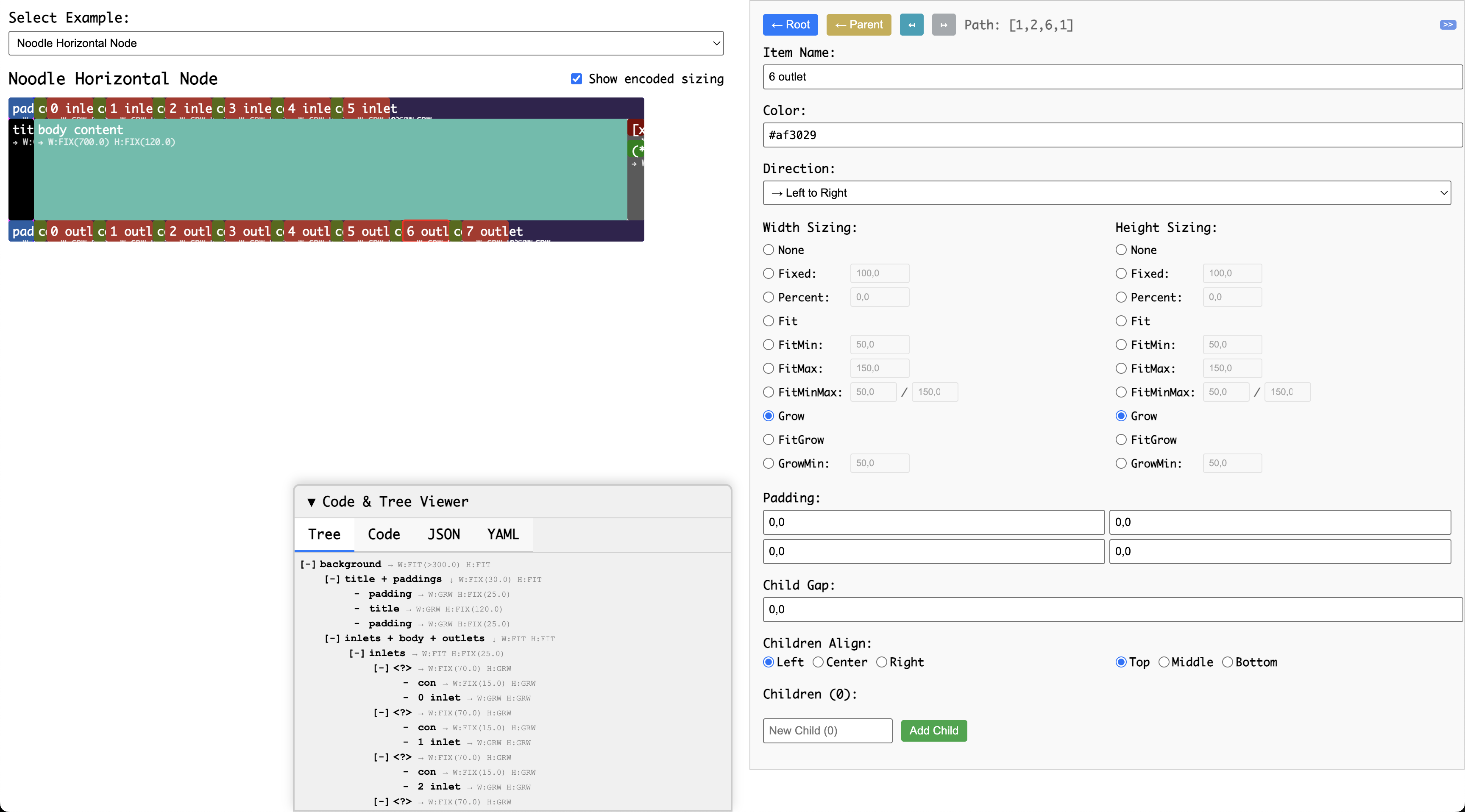
Task: Navigate to Root with the Root button
Action: pos(790,25)
